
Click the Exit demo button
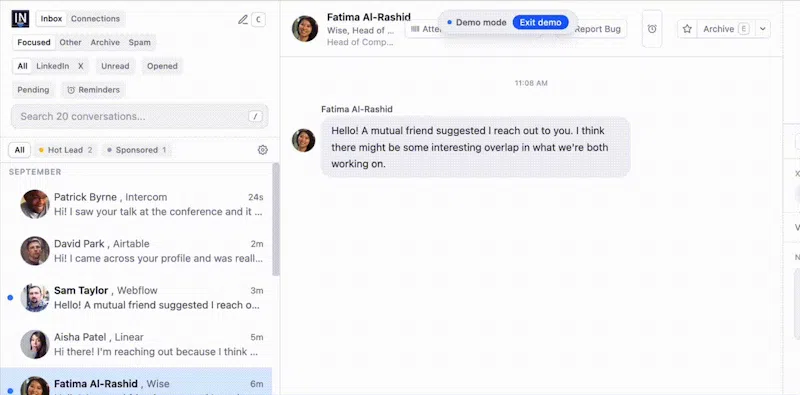(x=540, y=22)
